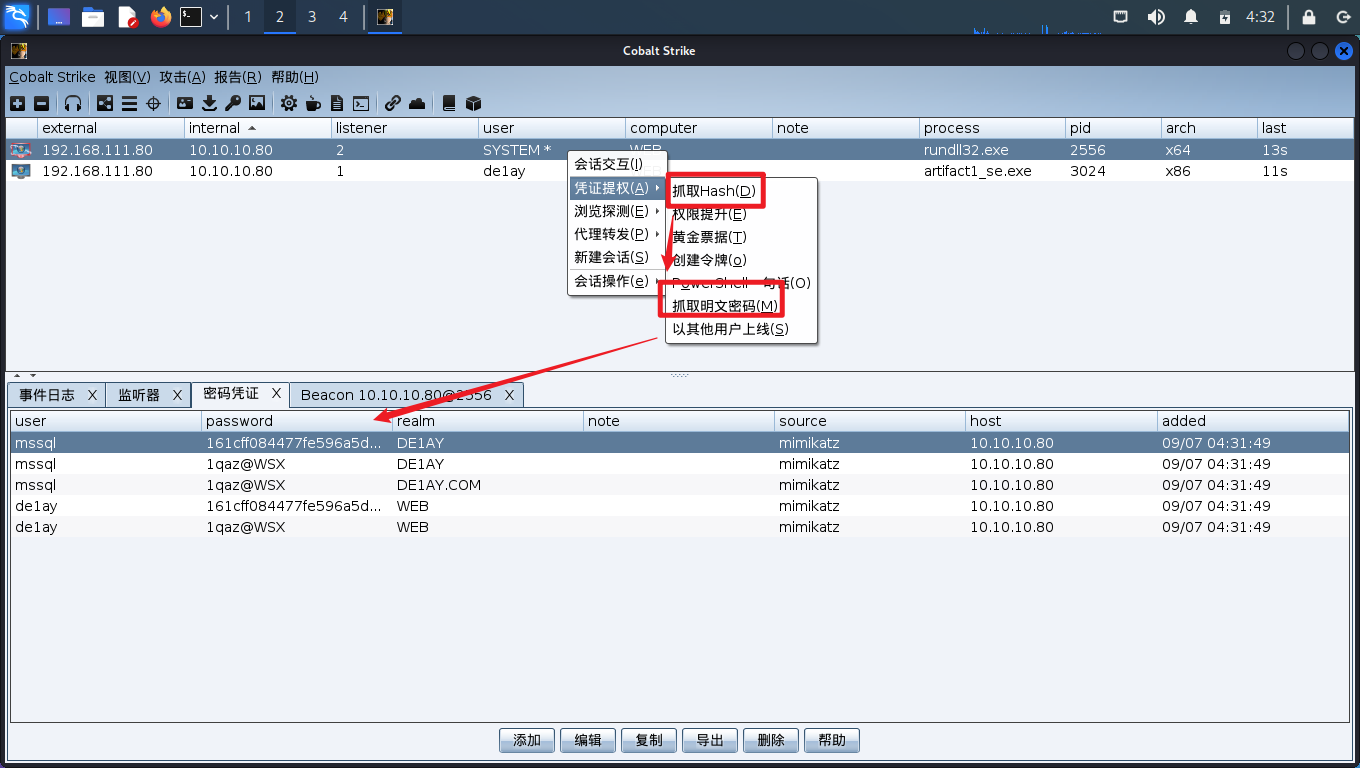
Task: Expand the 浏览探测(E) submenu
Action: (x=616, y=211)
